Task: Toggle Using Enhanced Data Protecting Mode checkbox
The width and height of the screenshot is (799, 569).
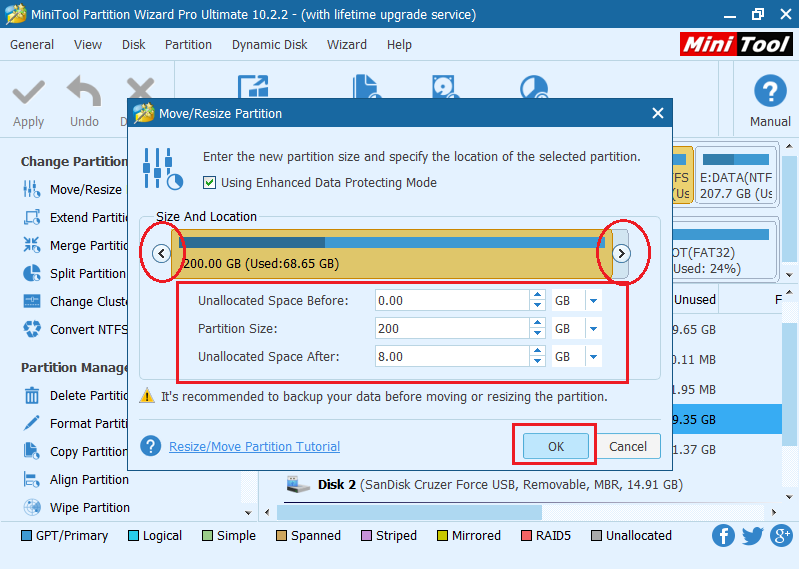Action: click(209, 182)
